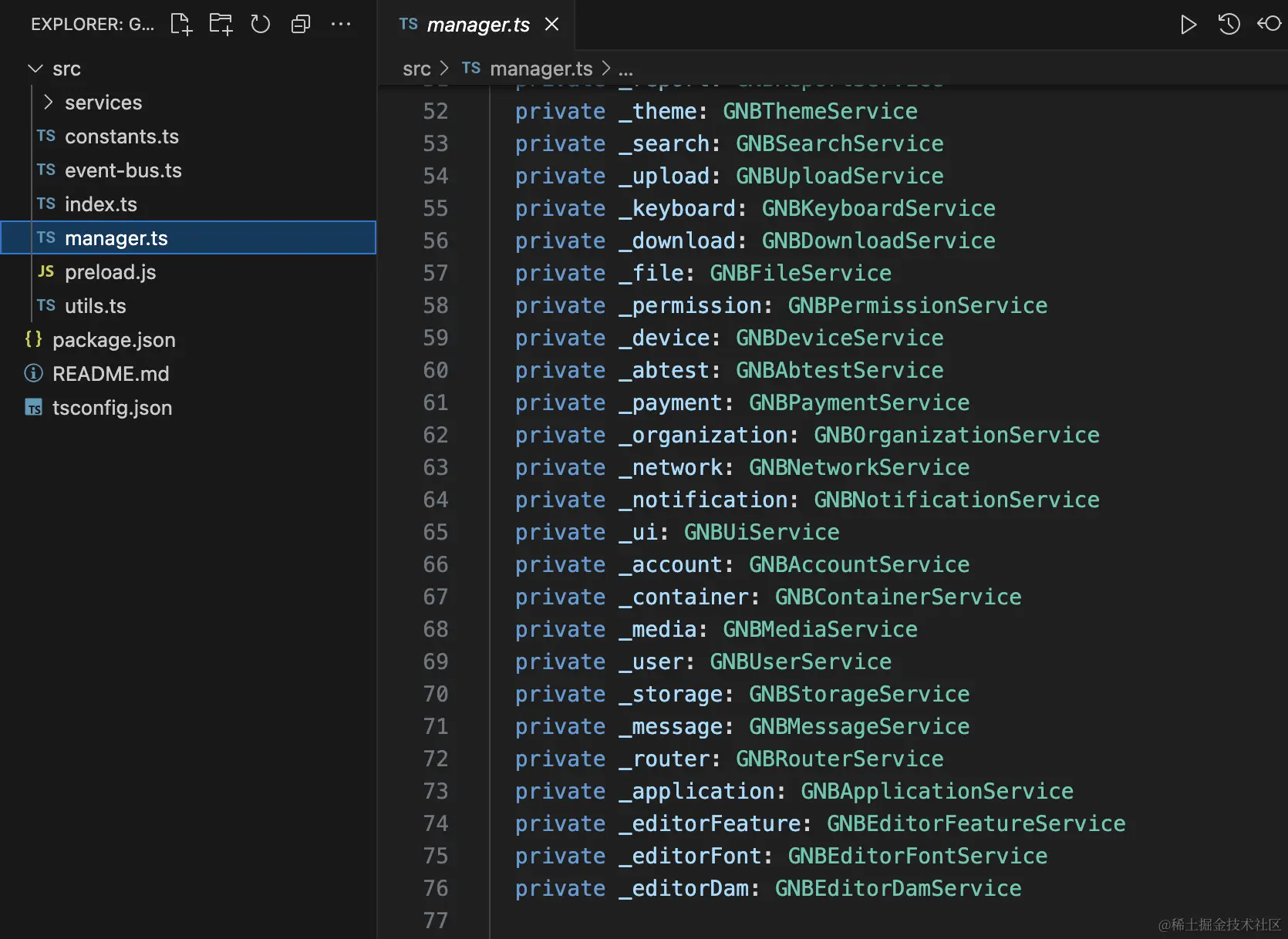Viewport: 1288px width, 939px height.
Task: Open utils.ts file
Action: [x=96, y=306]
